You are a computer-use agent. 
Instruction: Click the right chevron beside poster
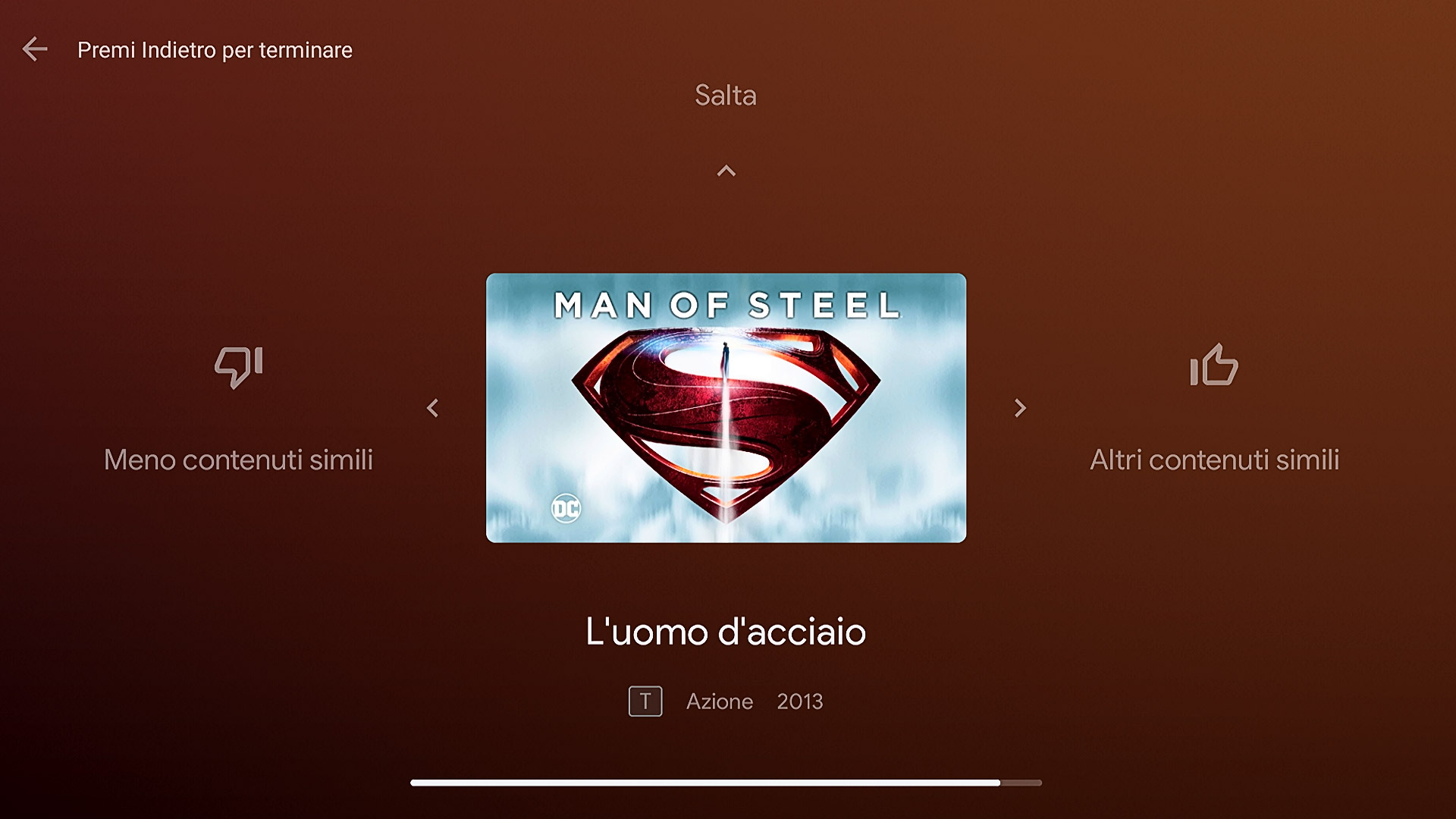pos(1020,408)
